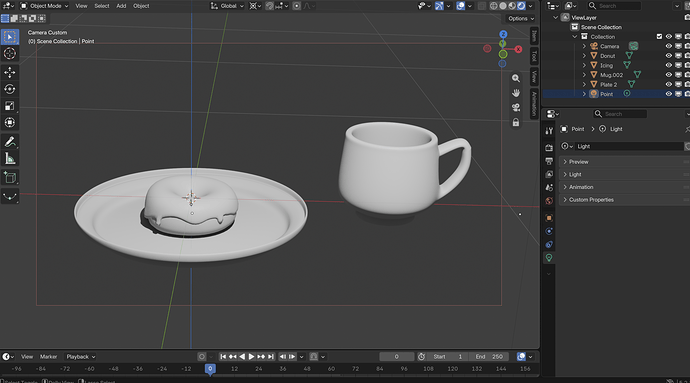Select the Scale tool
Screen dimensions: 690x383
[x=10, y=106]
